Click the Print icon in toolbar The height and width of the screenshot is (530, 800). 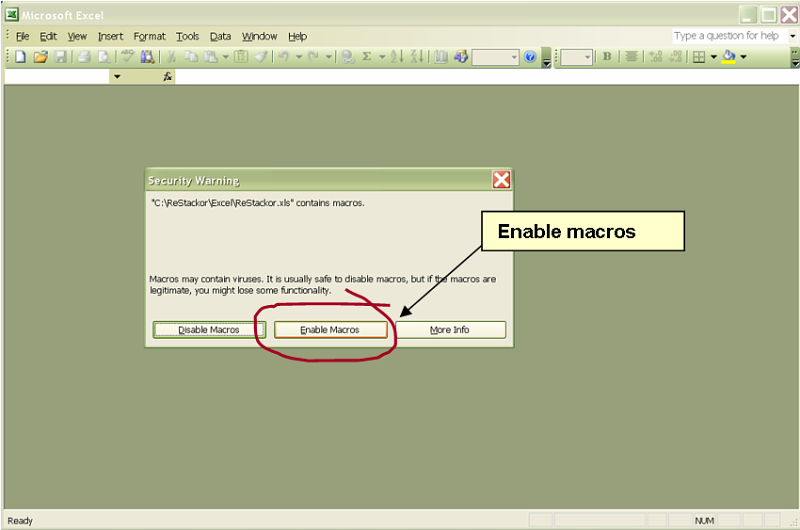[84, 57]
